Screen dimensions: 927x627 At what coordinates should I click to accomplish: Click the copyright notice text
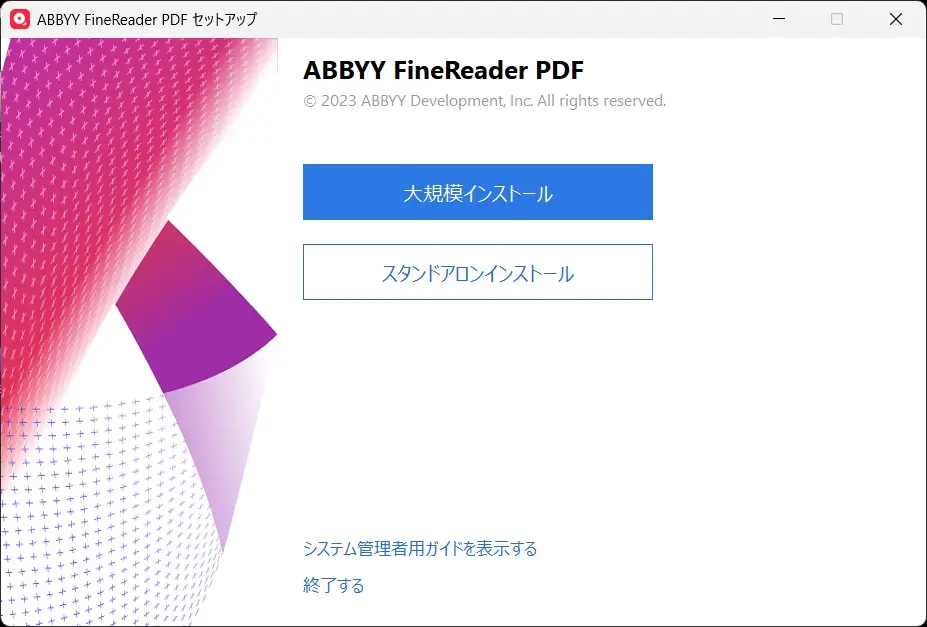click(x=484, y=100)
